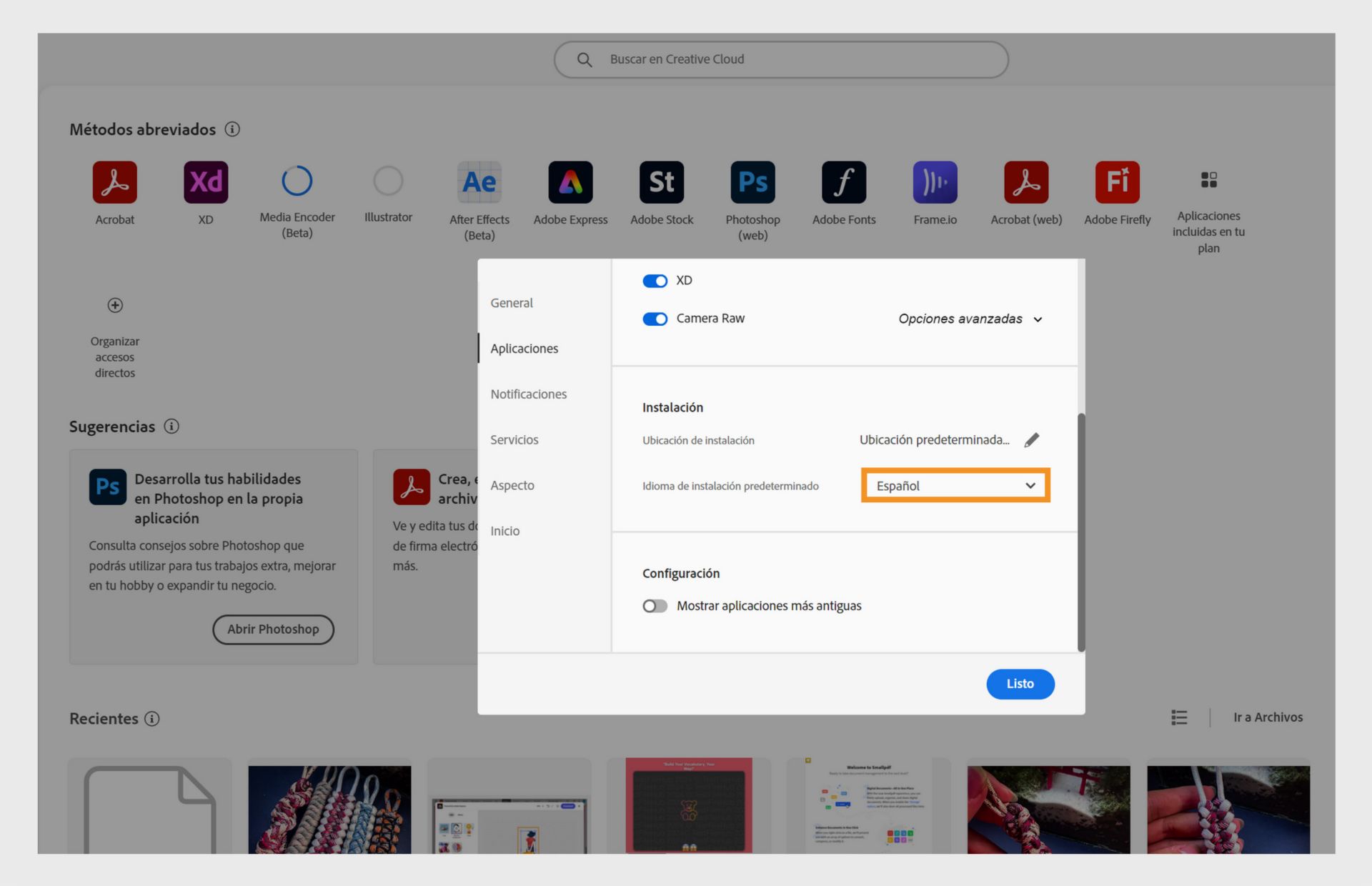Launch the Adobe Firefly icon
The image size is (1372, 886).
point(1117,182)
